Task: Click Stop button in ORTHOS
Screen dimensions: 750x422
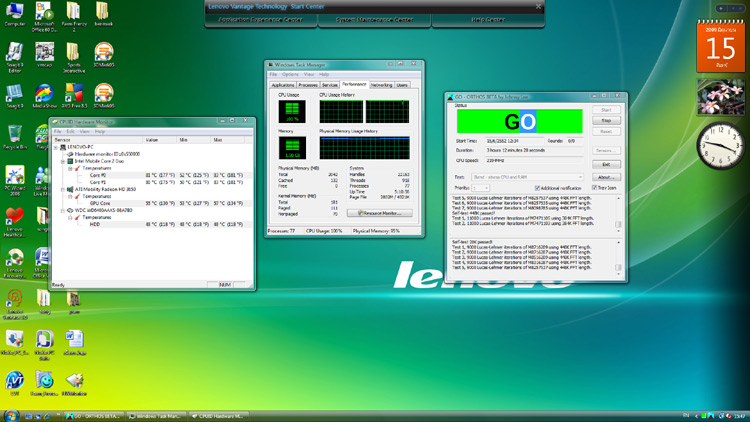Action: 606,121
